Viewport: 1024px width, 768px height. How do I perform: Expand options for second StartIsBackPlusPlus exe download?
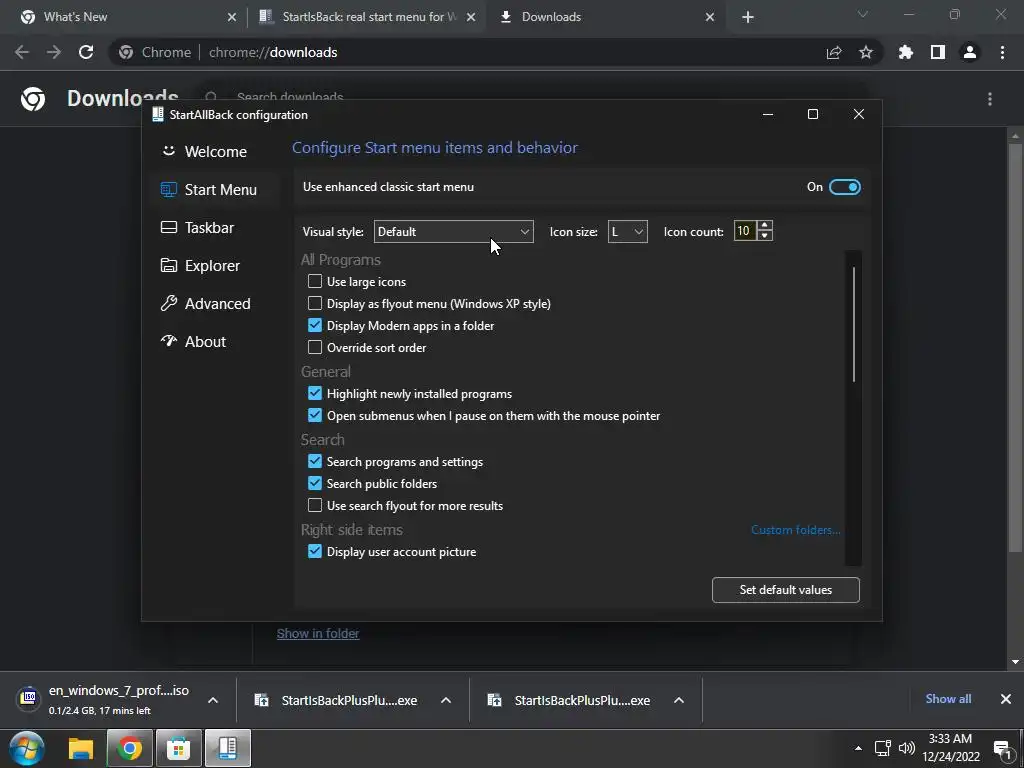(x=679, y=700)
